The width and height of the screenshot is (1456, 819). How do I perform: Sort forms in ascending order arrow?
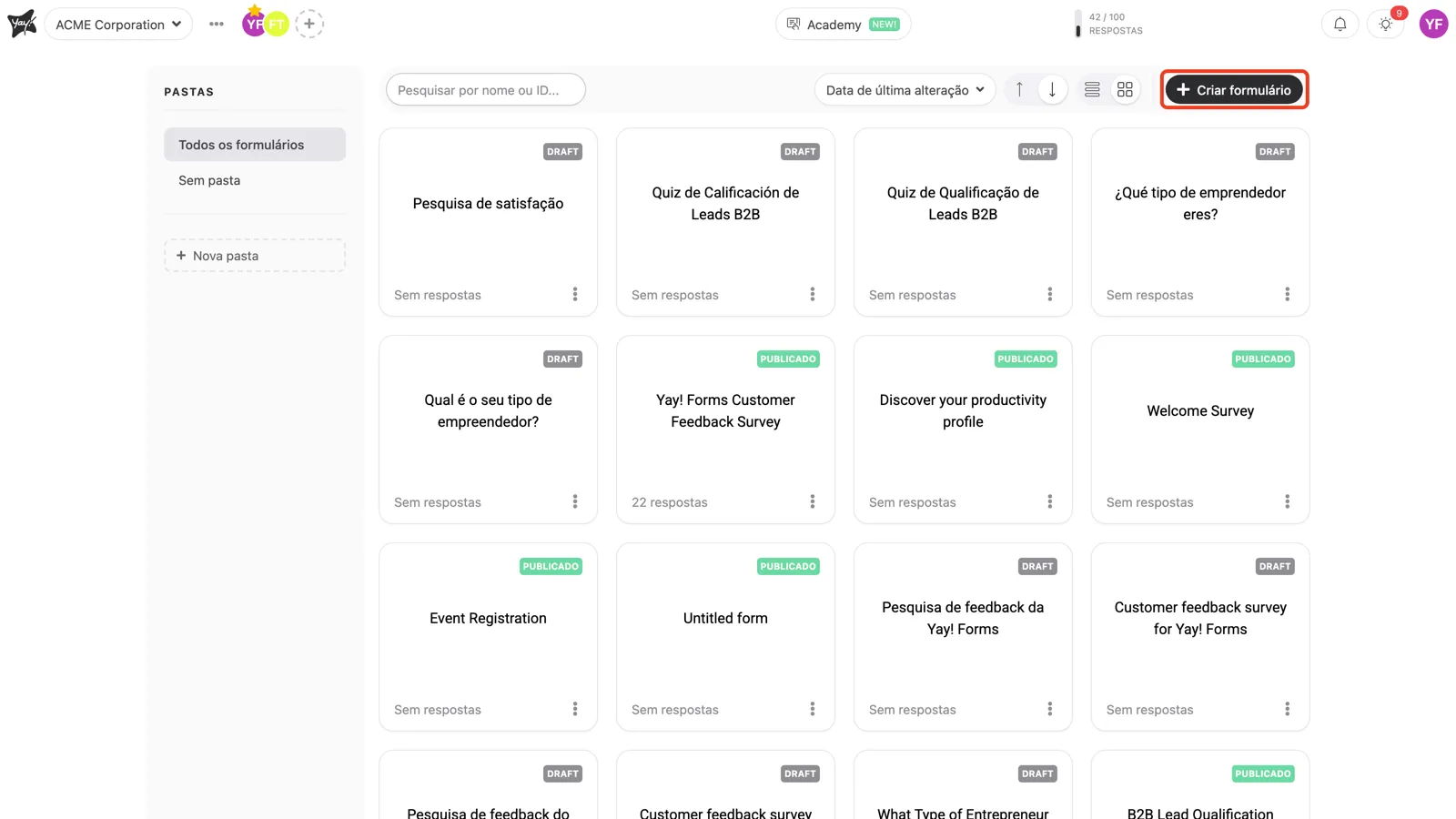point(1019,89)
